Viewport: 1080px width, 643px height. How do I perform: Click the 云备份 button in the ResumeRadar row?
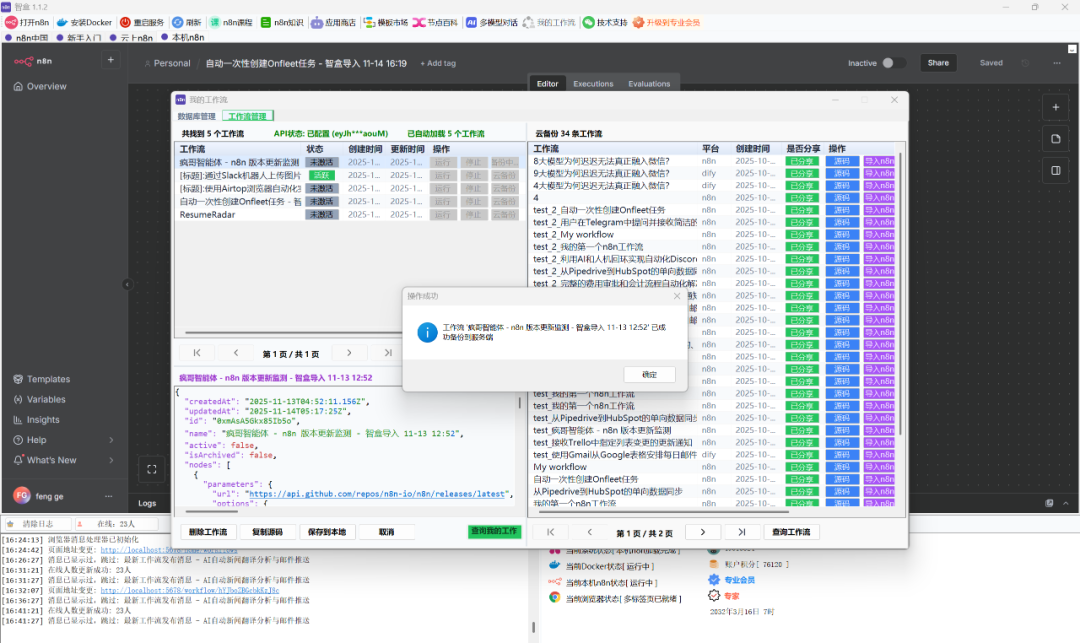pyautogui.click(x=504, y=215)
